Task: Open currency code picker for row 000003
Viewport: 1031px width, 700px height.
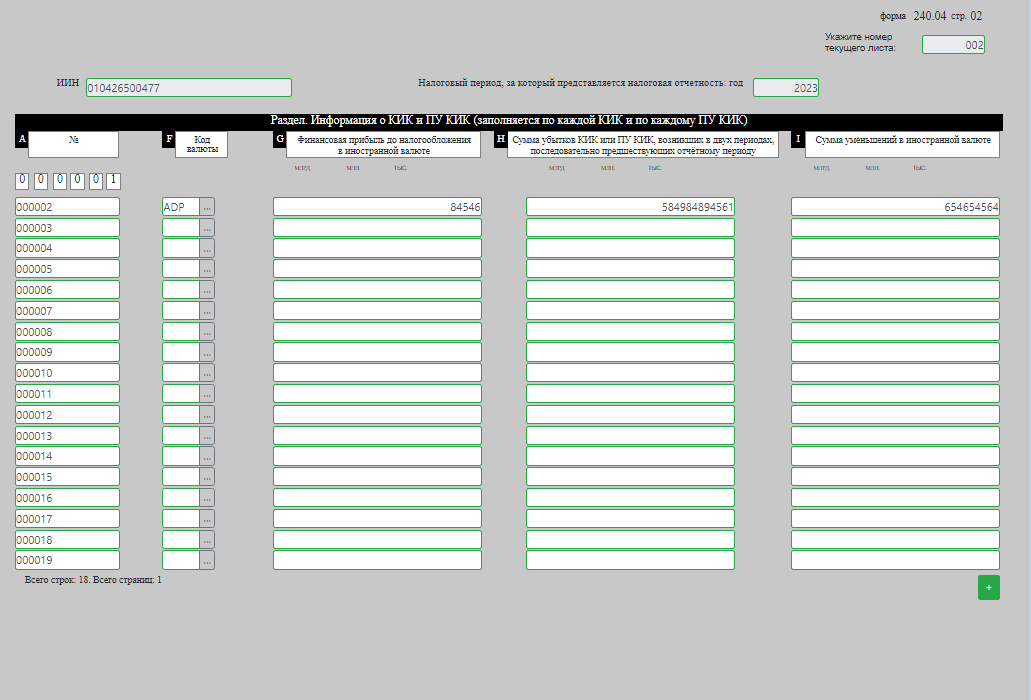Action: pyautogui.click(x=206, y=228)
